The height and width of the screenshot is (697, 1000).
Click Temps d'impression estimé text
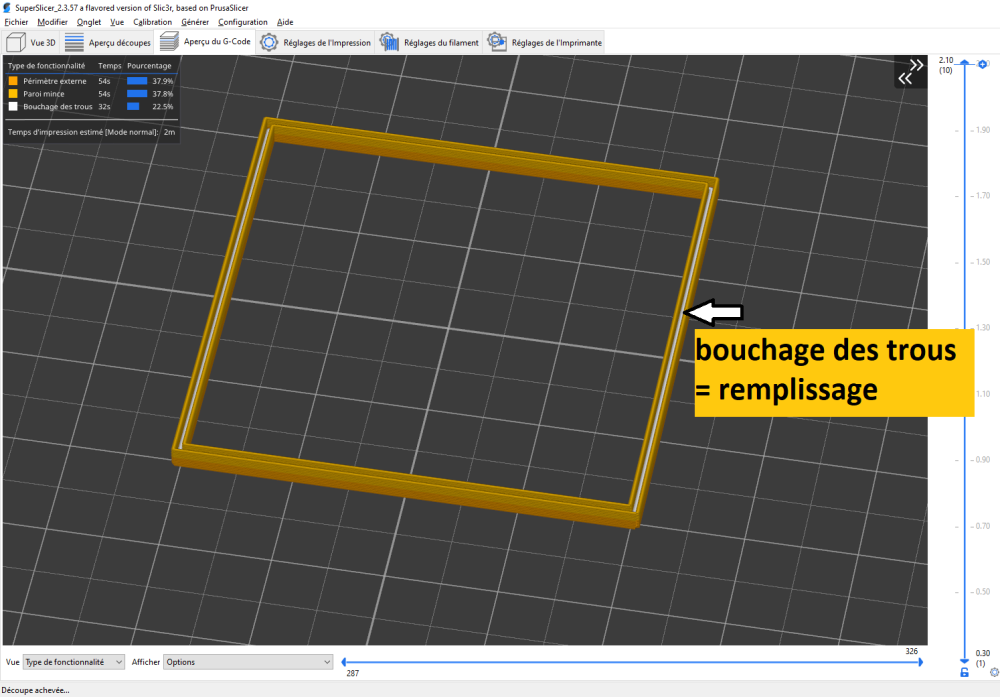[83, 132]
